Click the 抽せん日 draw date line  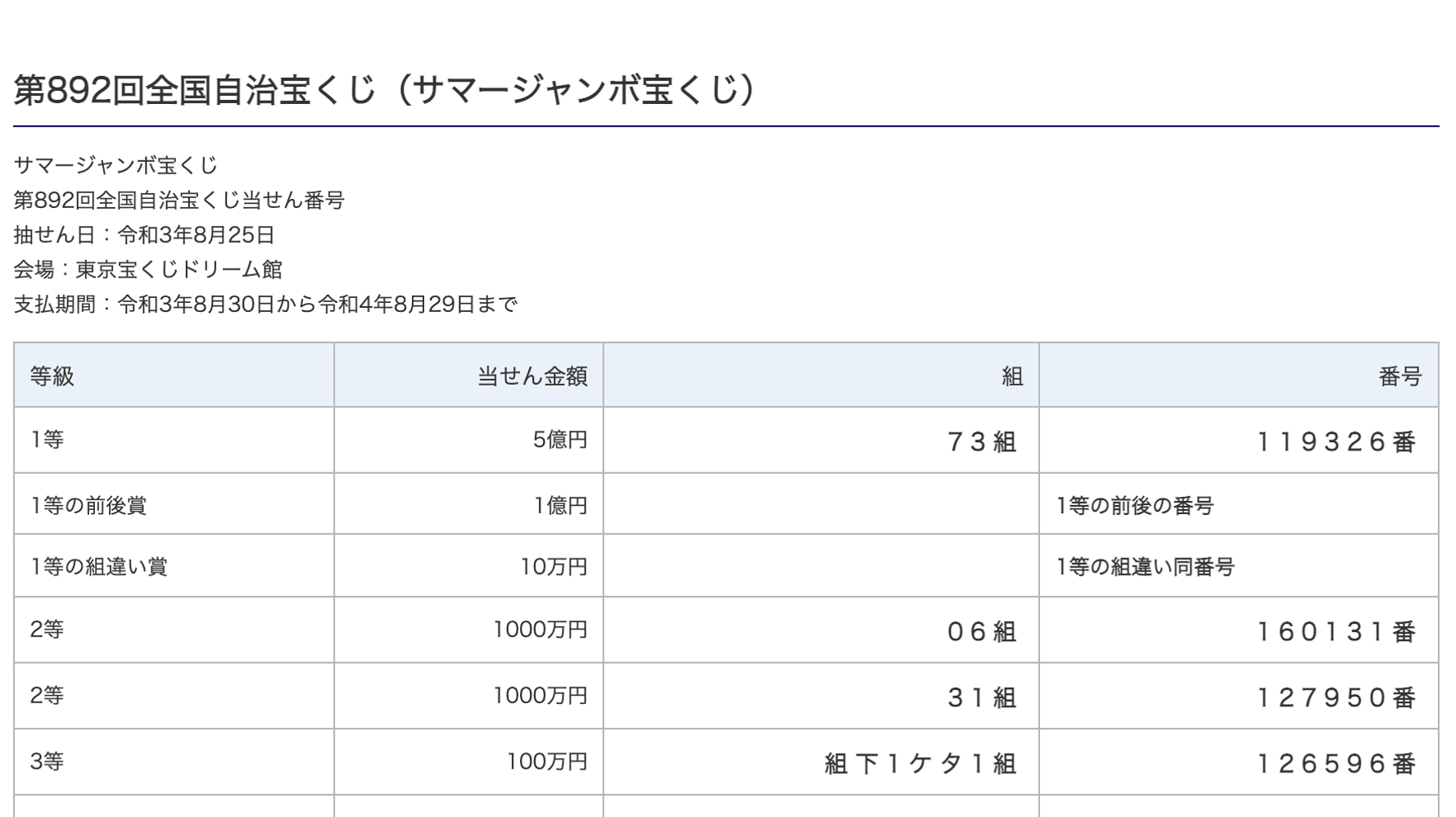click(144, 236)
